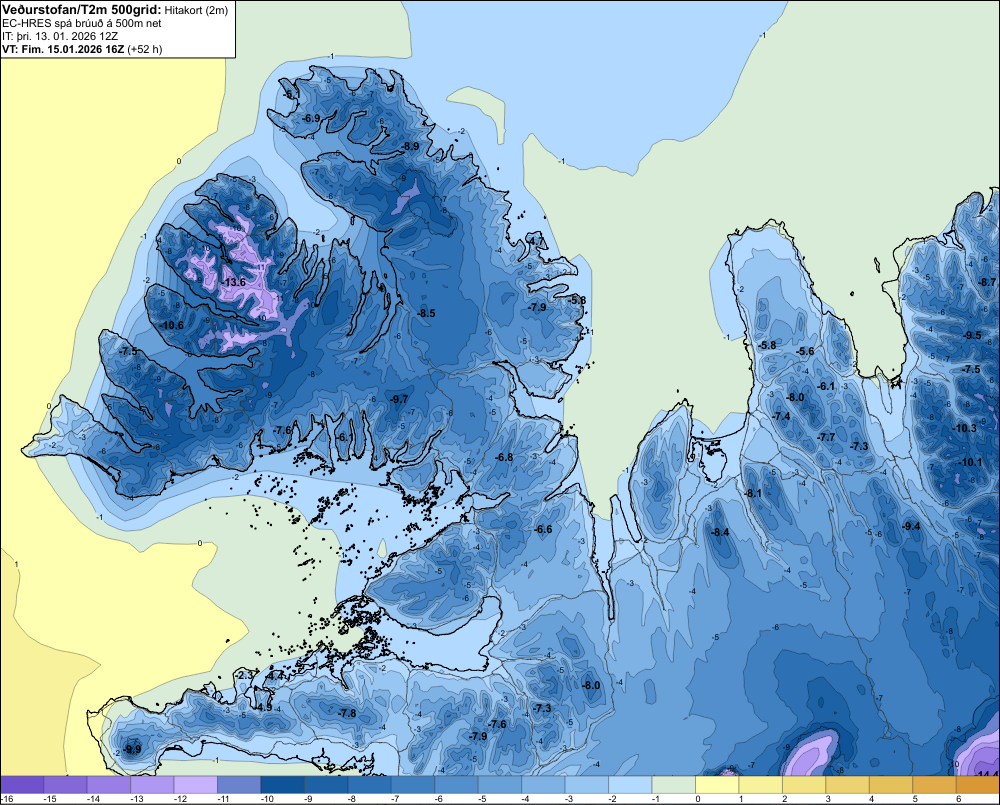Click the '-16' tick label in the legend
Screen dimensions: 1000x805
7,799
